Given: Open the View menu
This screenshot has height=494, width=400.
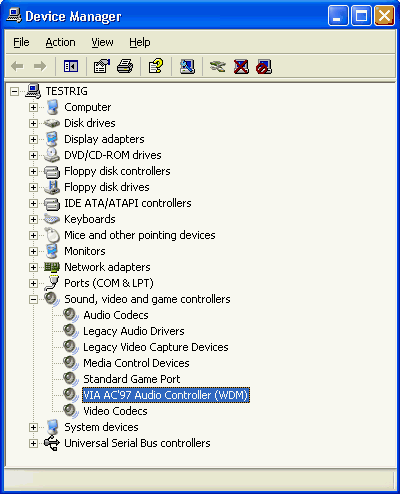Looking at the screenshot, I should point(102,42).
